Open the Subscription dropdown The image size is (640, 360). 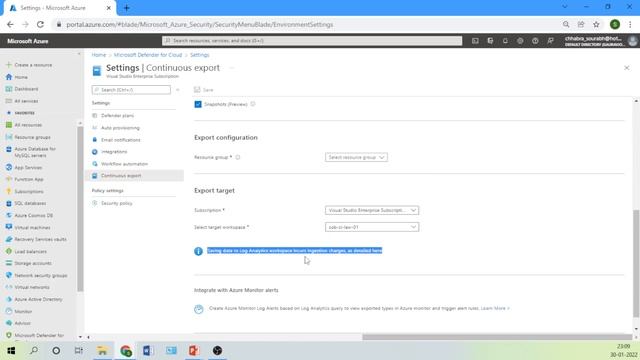coord(372,210)
